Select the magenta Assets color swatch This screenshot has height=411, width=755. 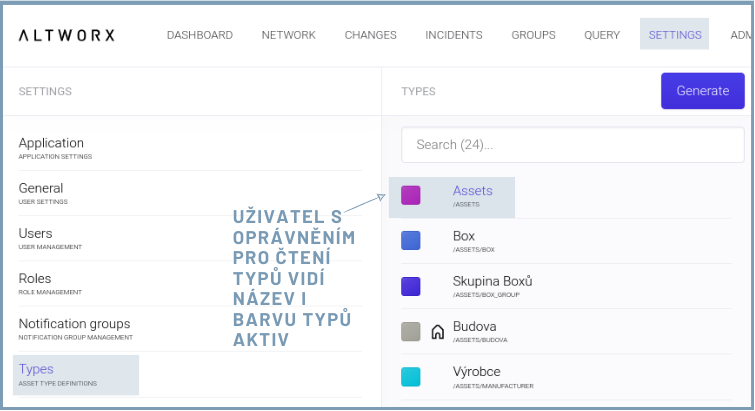point(410,196)
